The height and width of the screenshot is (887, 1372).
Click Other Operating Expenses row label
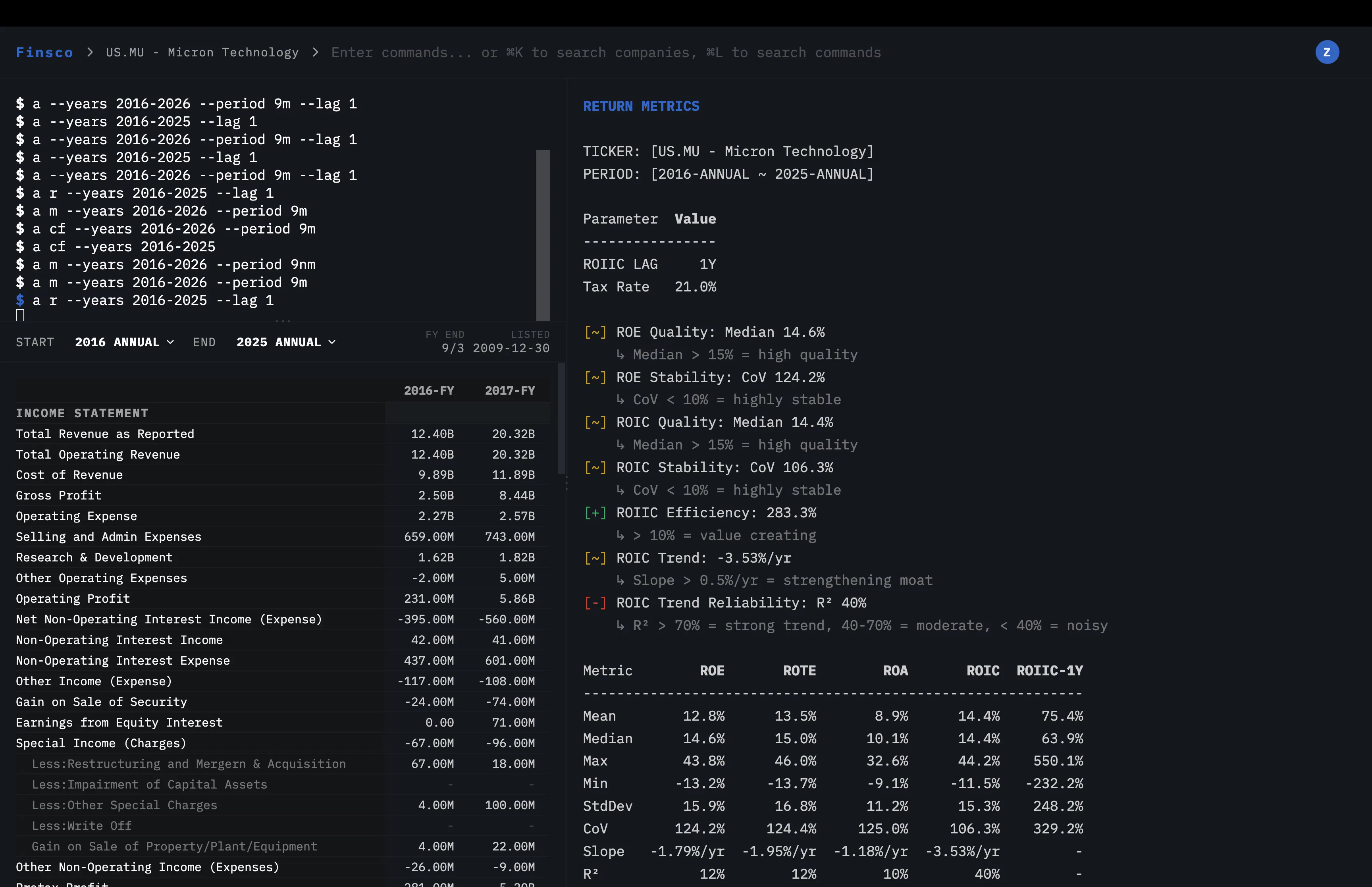101,578
